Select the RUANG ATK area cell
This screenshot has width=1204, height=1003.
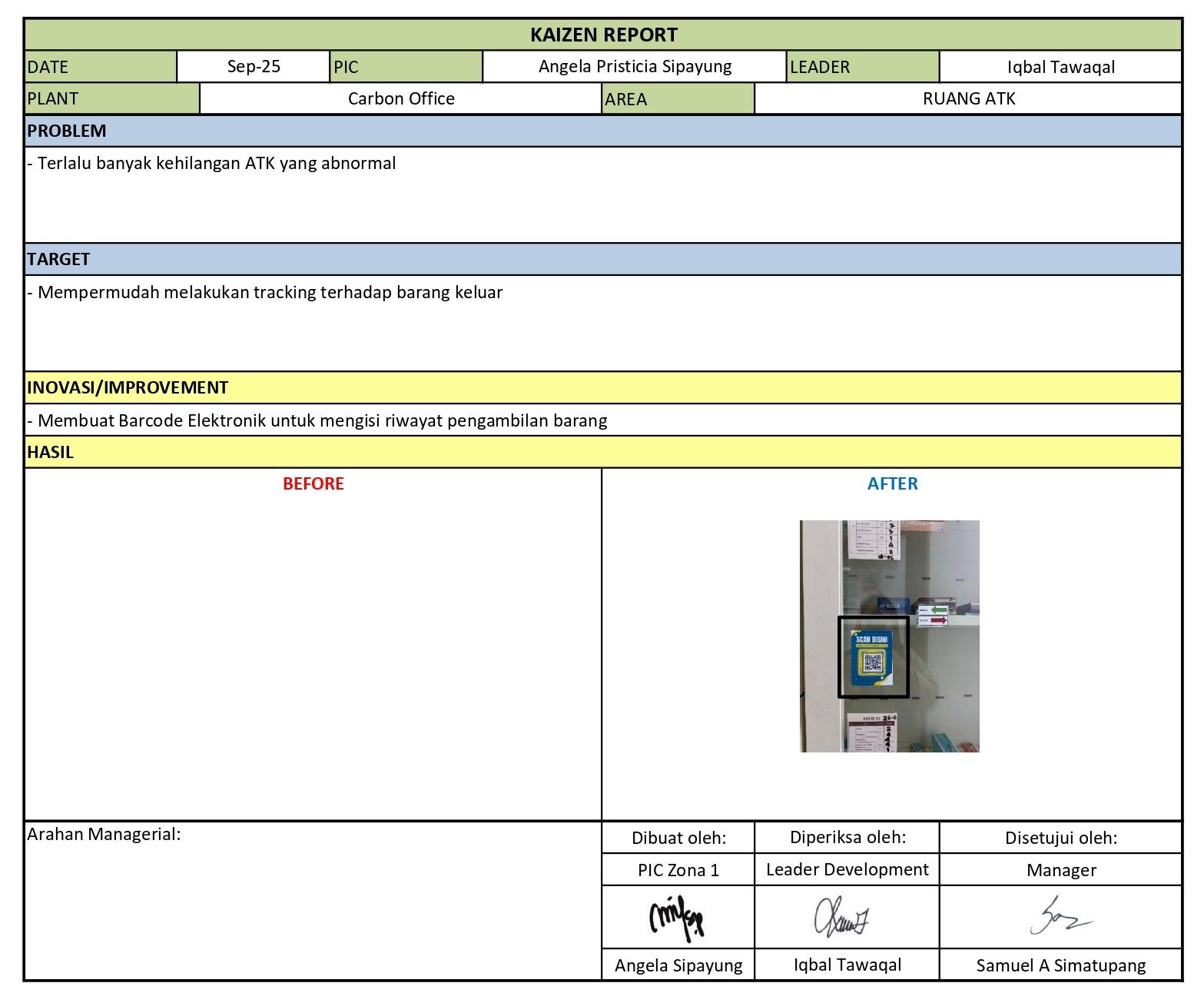pyautogui.click(x=968, y=99)
